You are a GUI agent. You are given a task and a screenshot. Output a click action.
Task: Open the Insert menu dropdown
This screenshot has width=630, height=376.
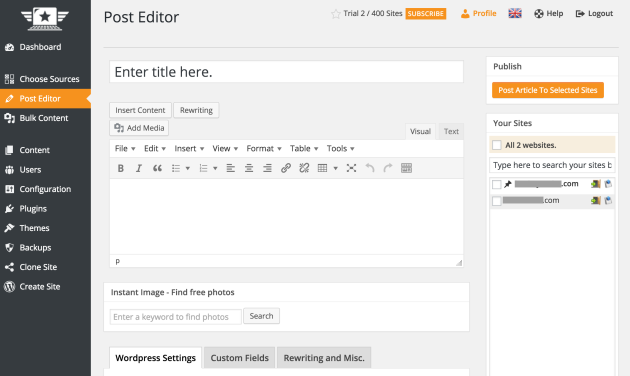[189, 149]
